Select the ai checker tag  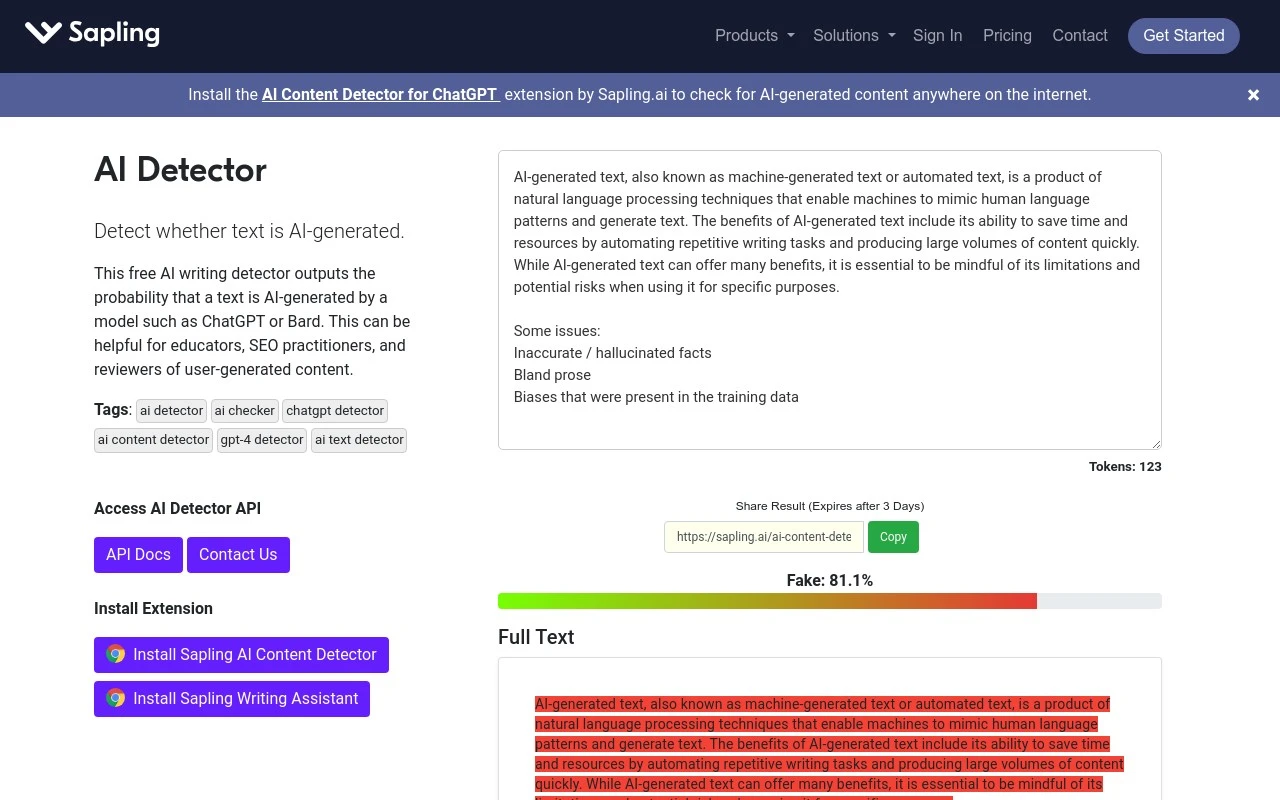pos(245,410)
